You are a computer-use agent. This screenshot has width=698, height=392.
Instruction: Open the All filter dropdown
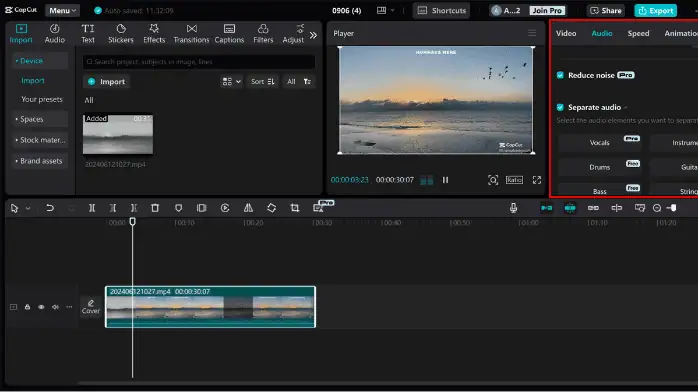[298, 81]
